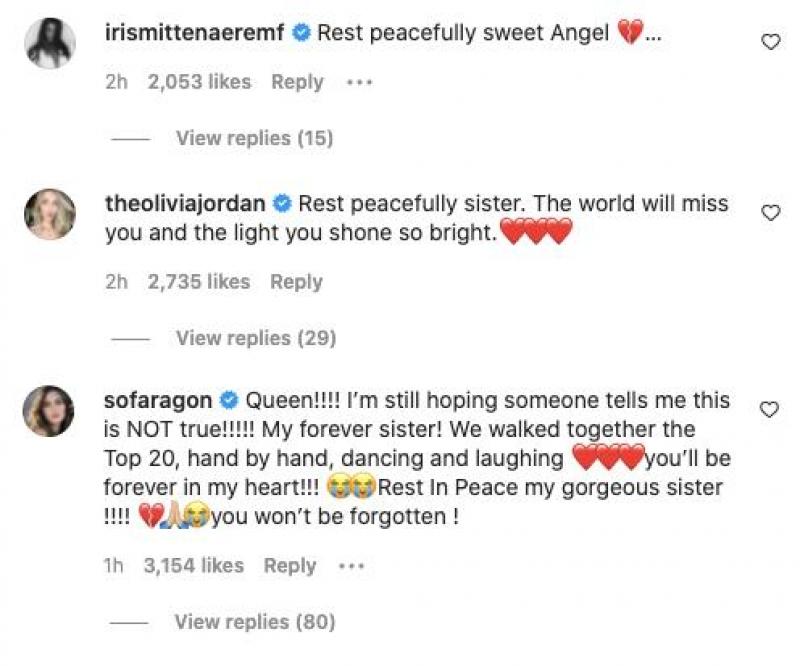Open theoliviajordan's profile avatar
This screenshot has width=800, height=666.
tap(50, 214)
